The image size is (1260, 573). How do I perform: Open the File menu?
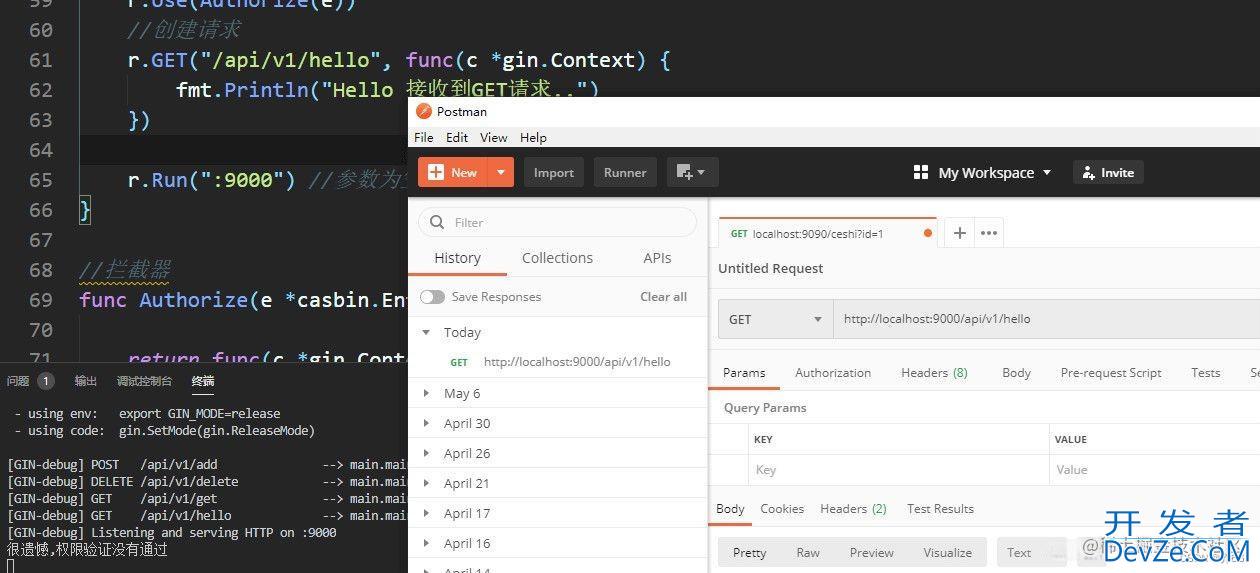pos(424,137)
